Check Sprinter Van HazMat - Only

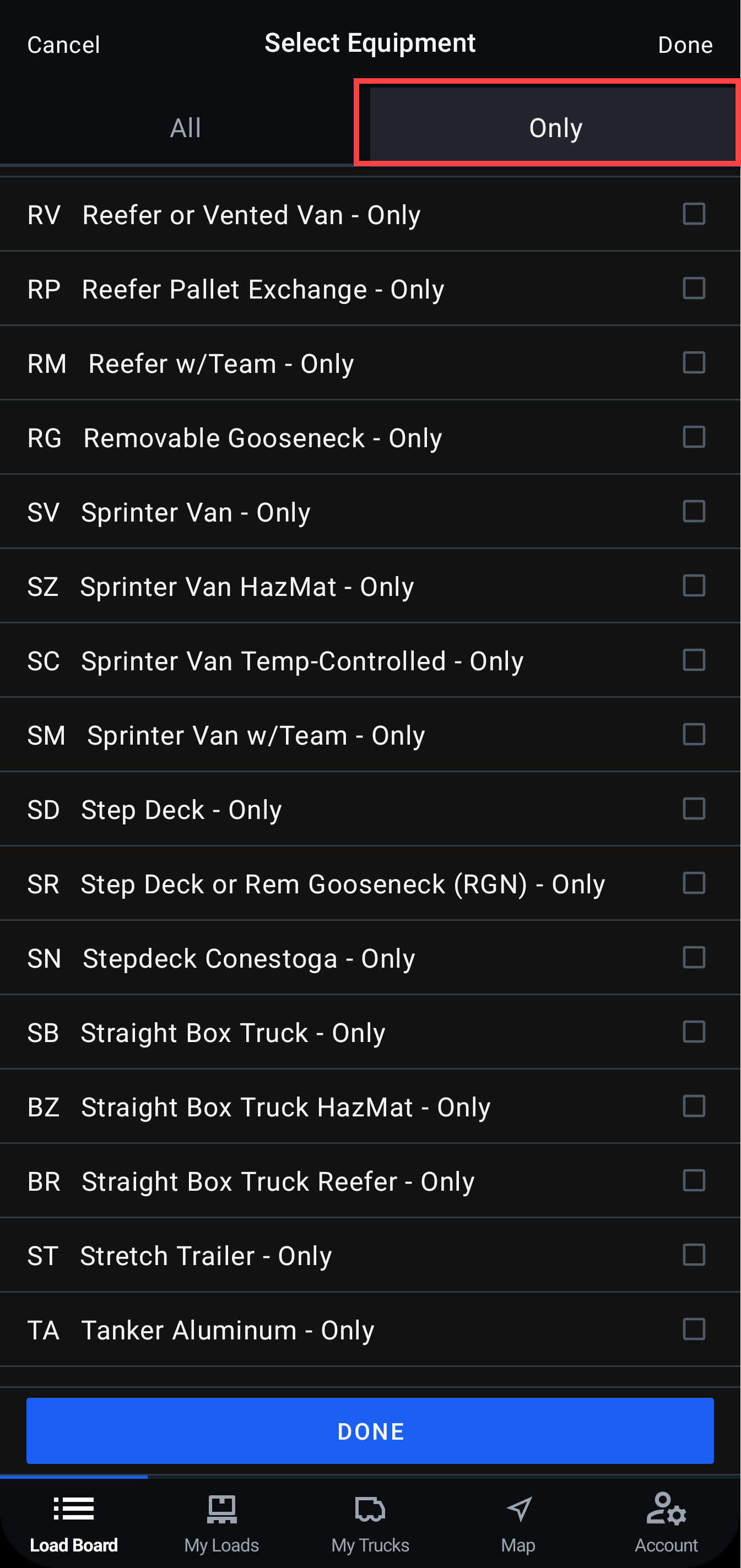coord(694,585)
